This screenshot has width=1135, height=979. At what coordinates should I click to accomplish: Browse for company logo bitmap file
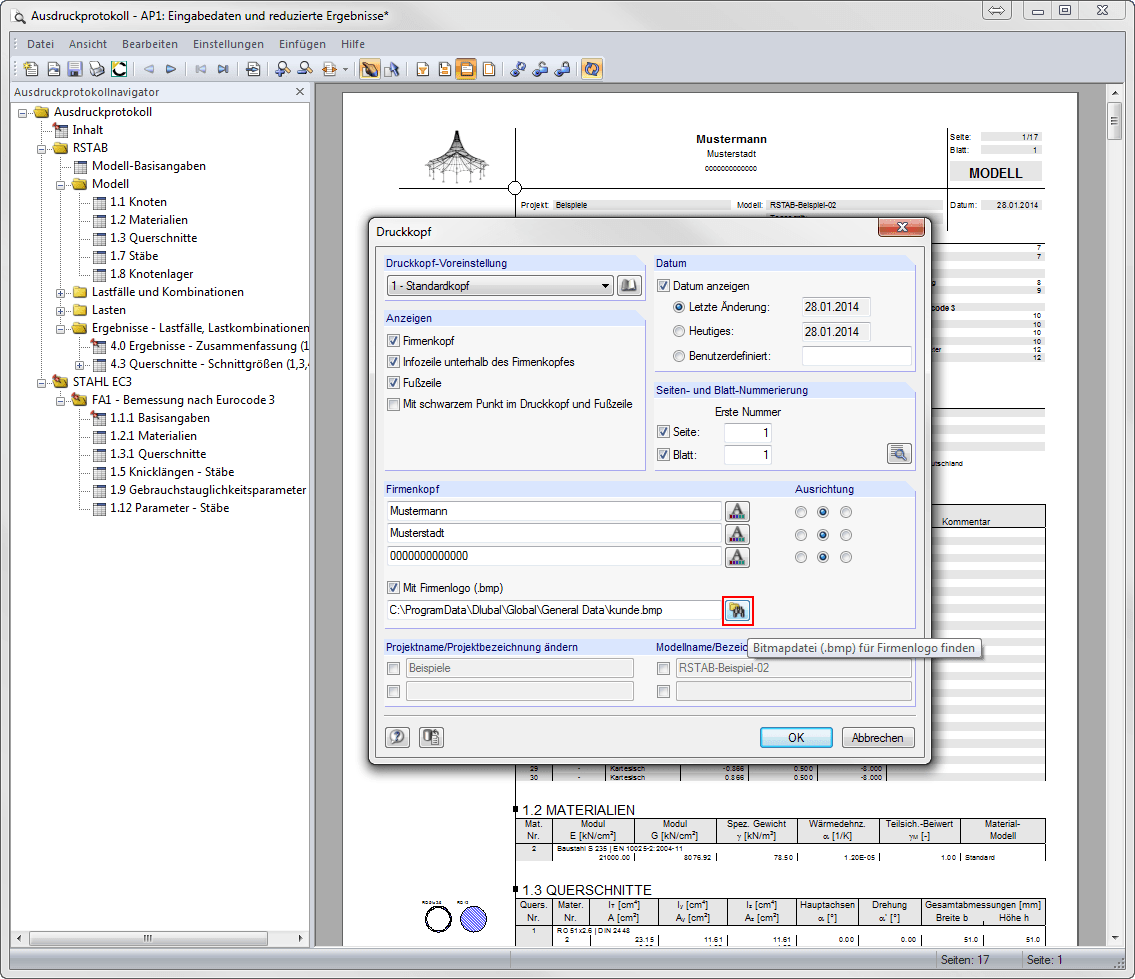738,610
